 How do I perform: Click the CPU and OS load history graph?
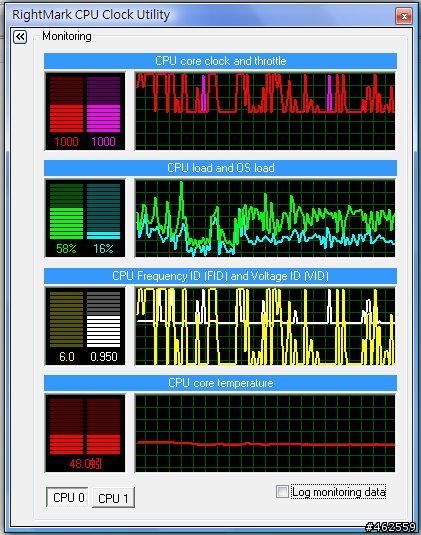265,218
